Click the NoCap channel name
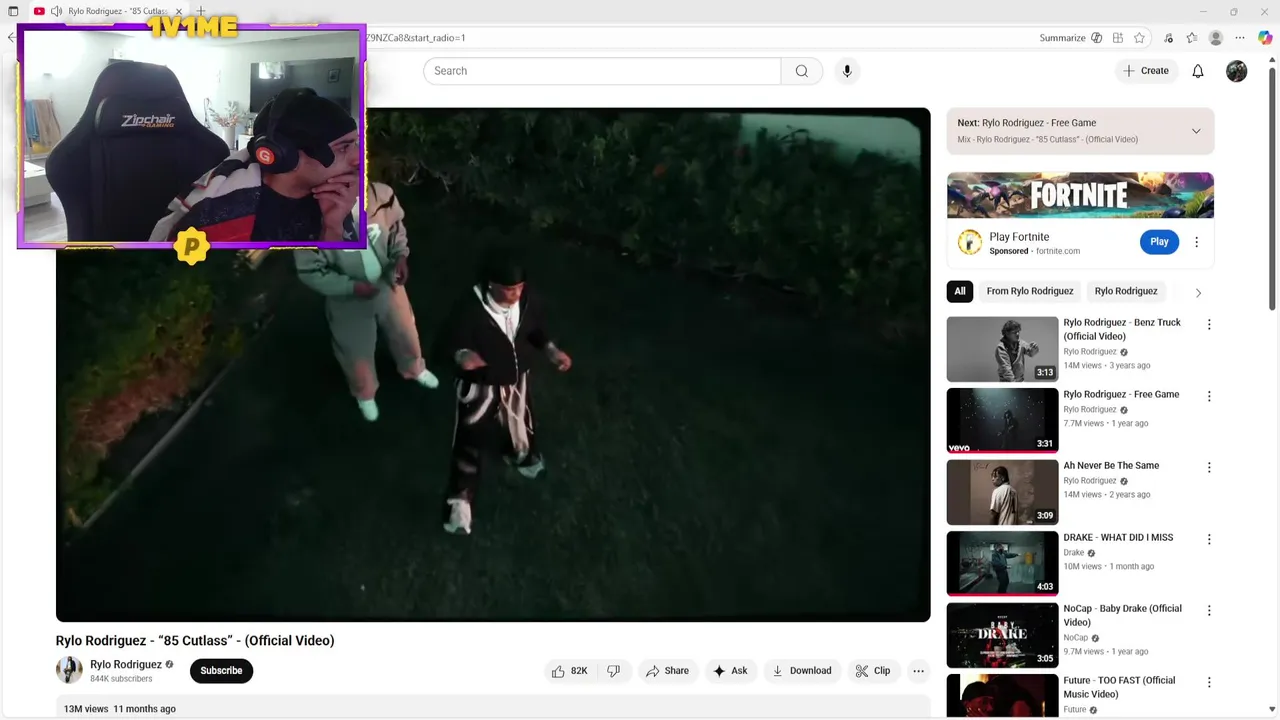1280x720 pixels. 1076,638
